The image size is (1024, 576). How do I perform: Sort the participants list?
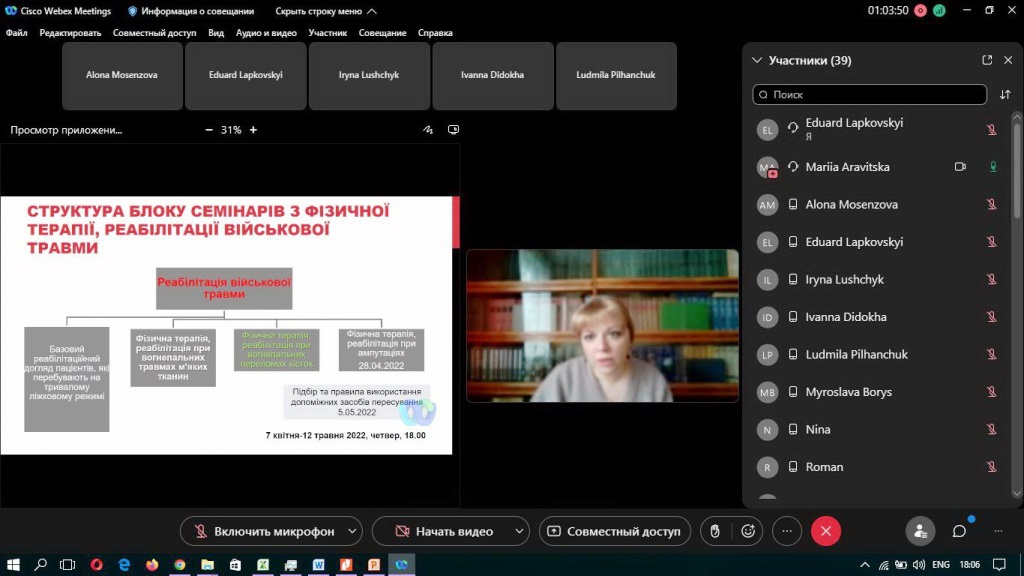pos(1005,95)
